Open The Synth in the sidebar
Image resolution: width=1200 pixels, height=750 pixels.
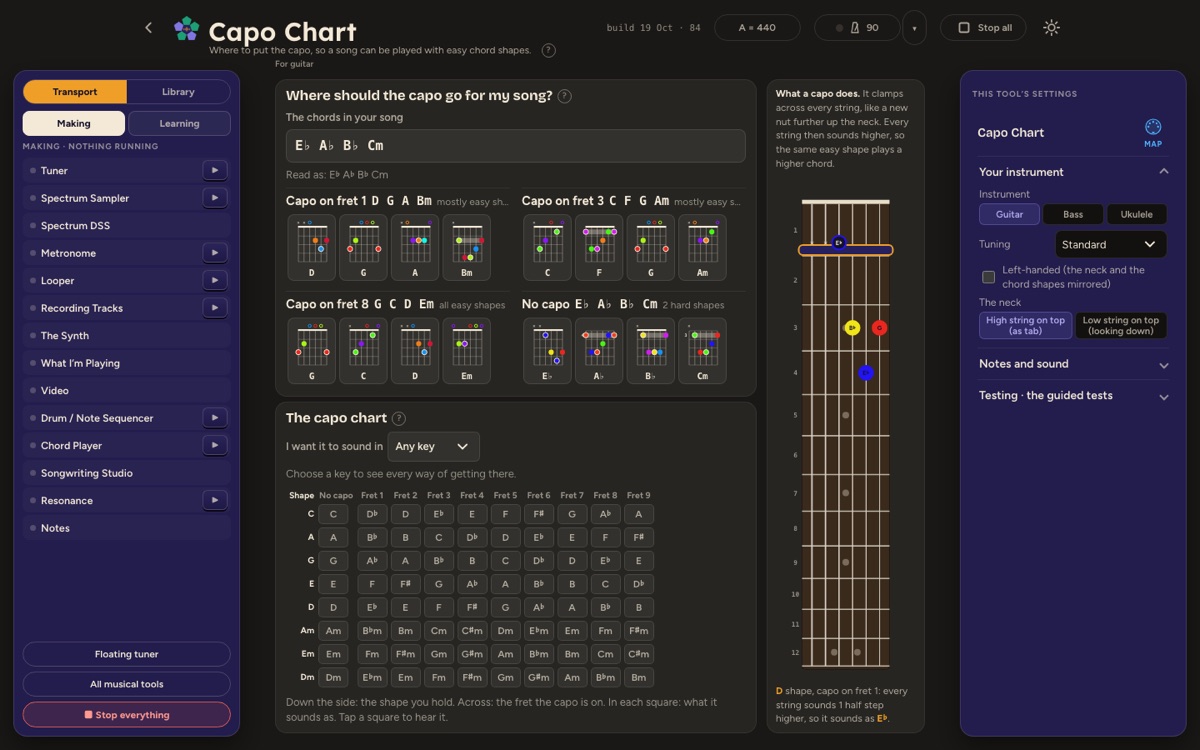pyautogui.click(x=126, y=336)
